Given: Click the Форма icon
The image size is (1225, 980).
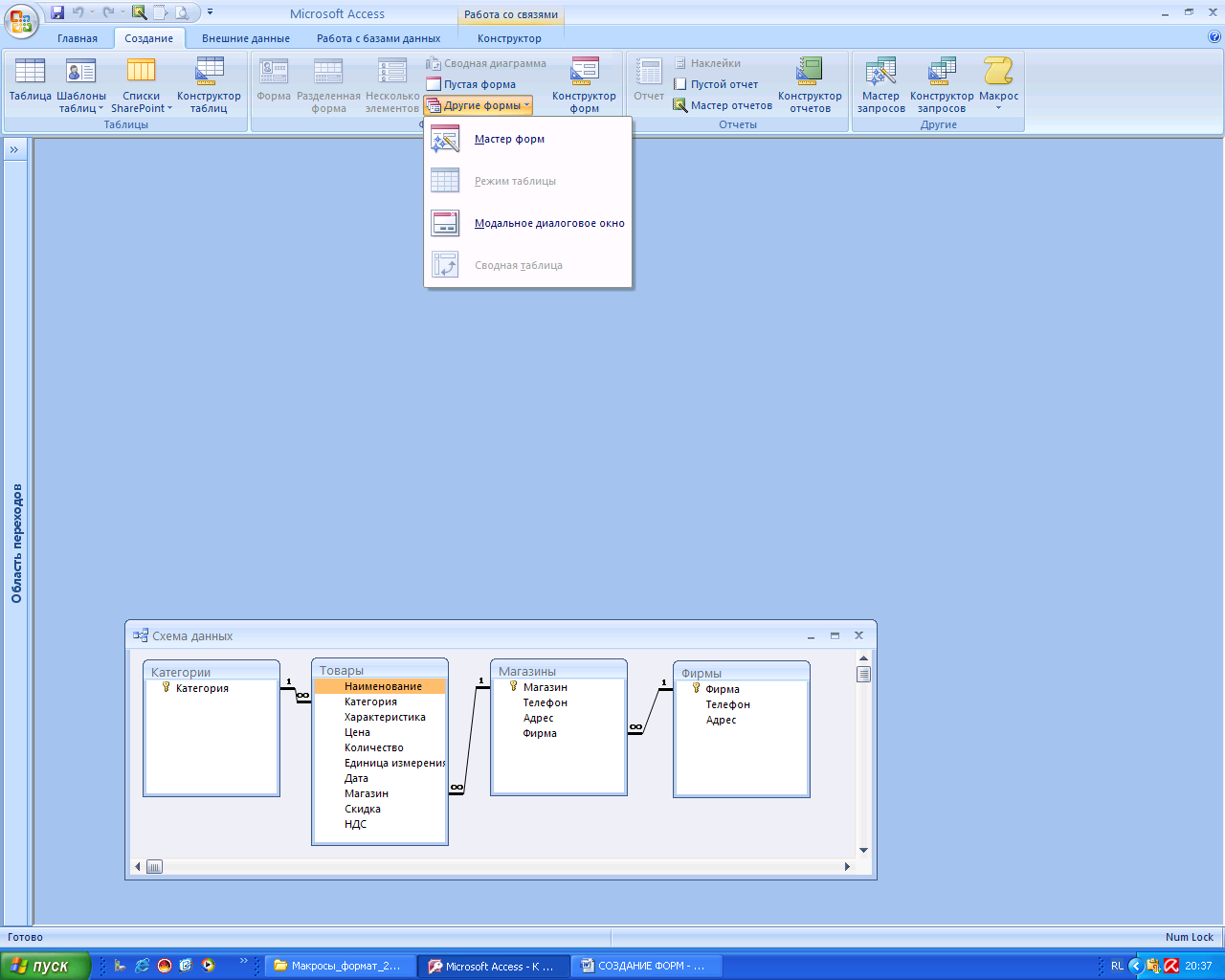Looking at the screenshot, I should click(274, 78).
